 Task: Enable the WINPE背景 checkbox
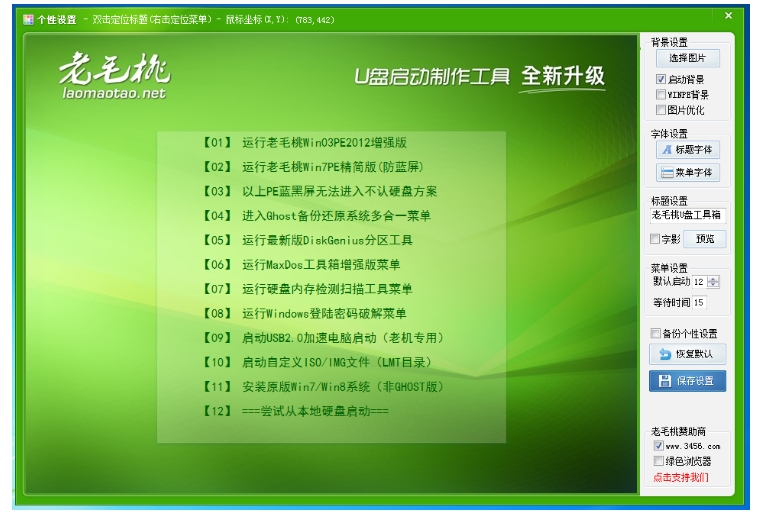[x=661, y=94]
